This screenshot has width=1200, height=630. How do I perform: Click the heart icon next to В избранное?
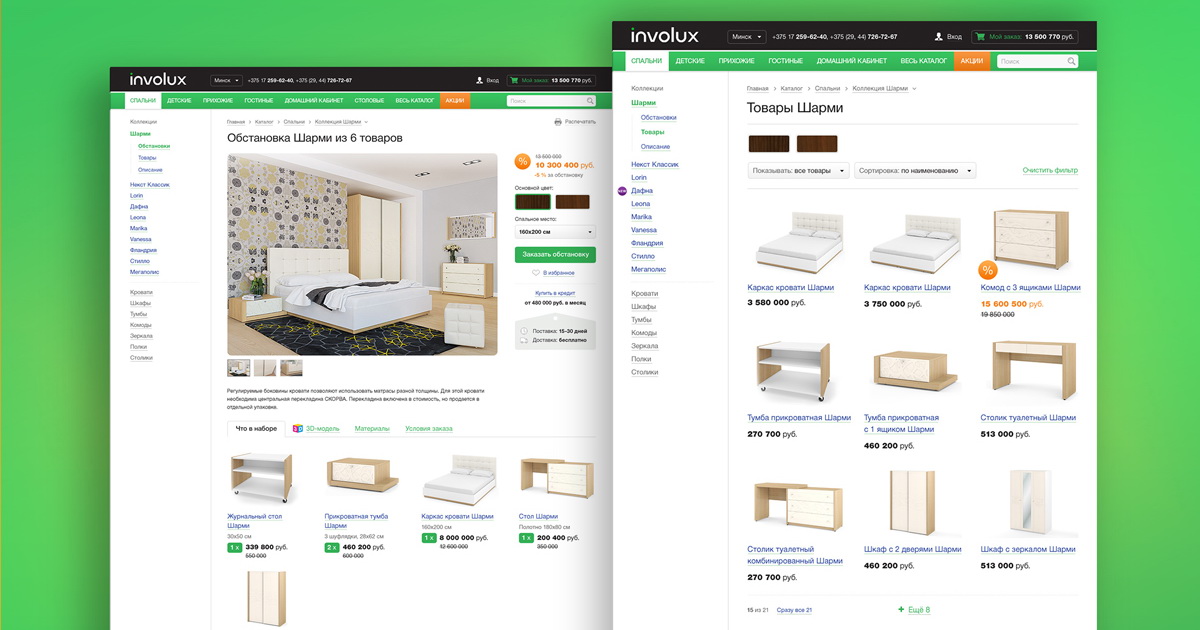click(x=536, y=272)
